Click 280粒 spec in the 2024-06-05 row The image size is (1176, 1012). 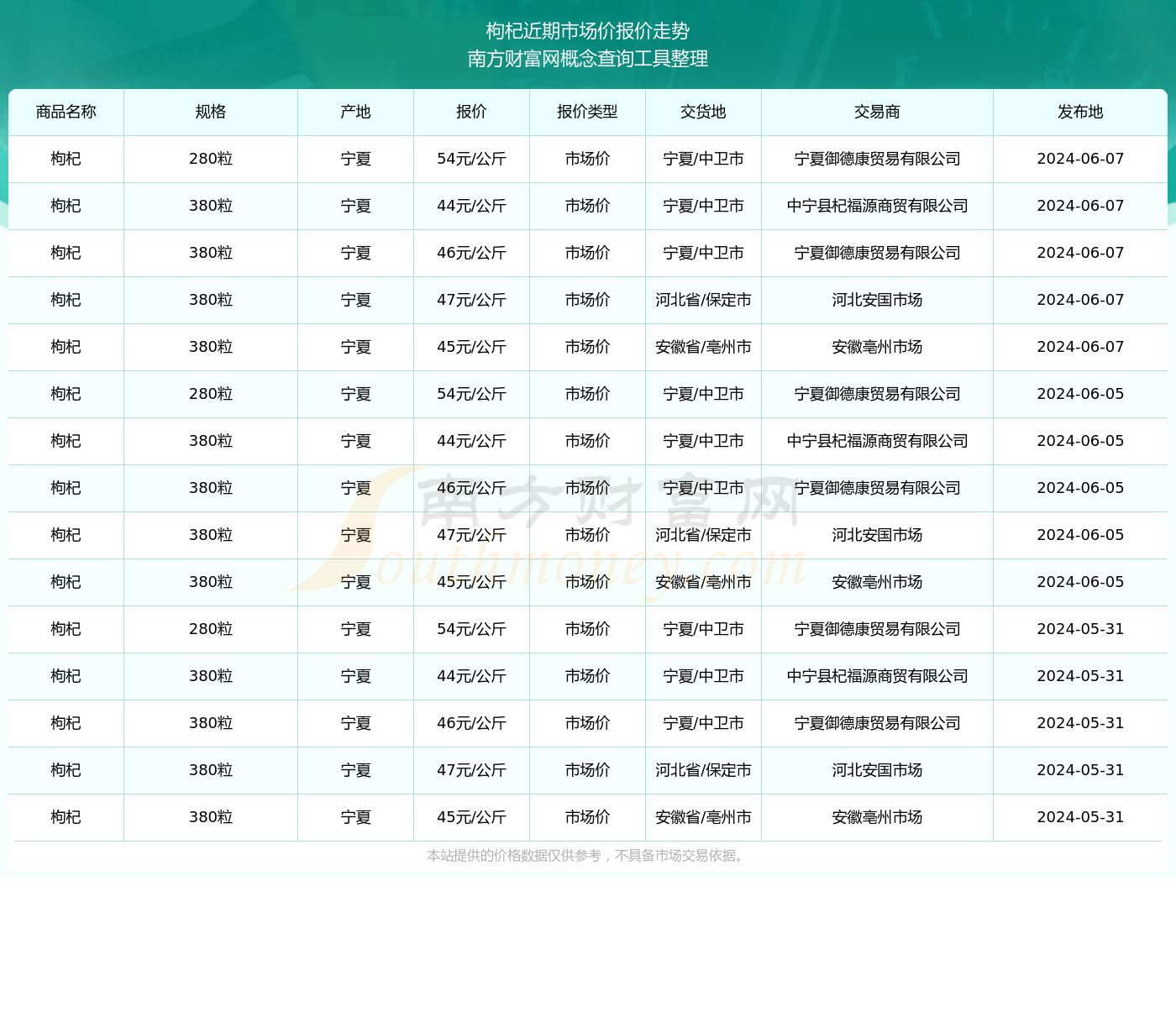coord(211,394)
